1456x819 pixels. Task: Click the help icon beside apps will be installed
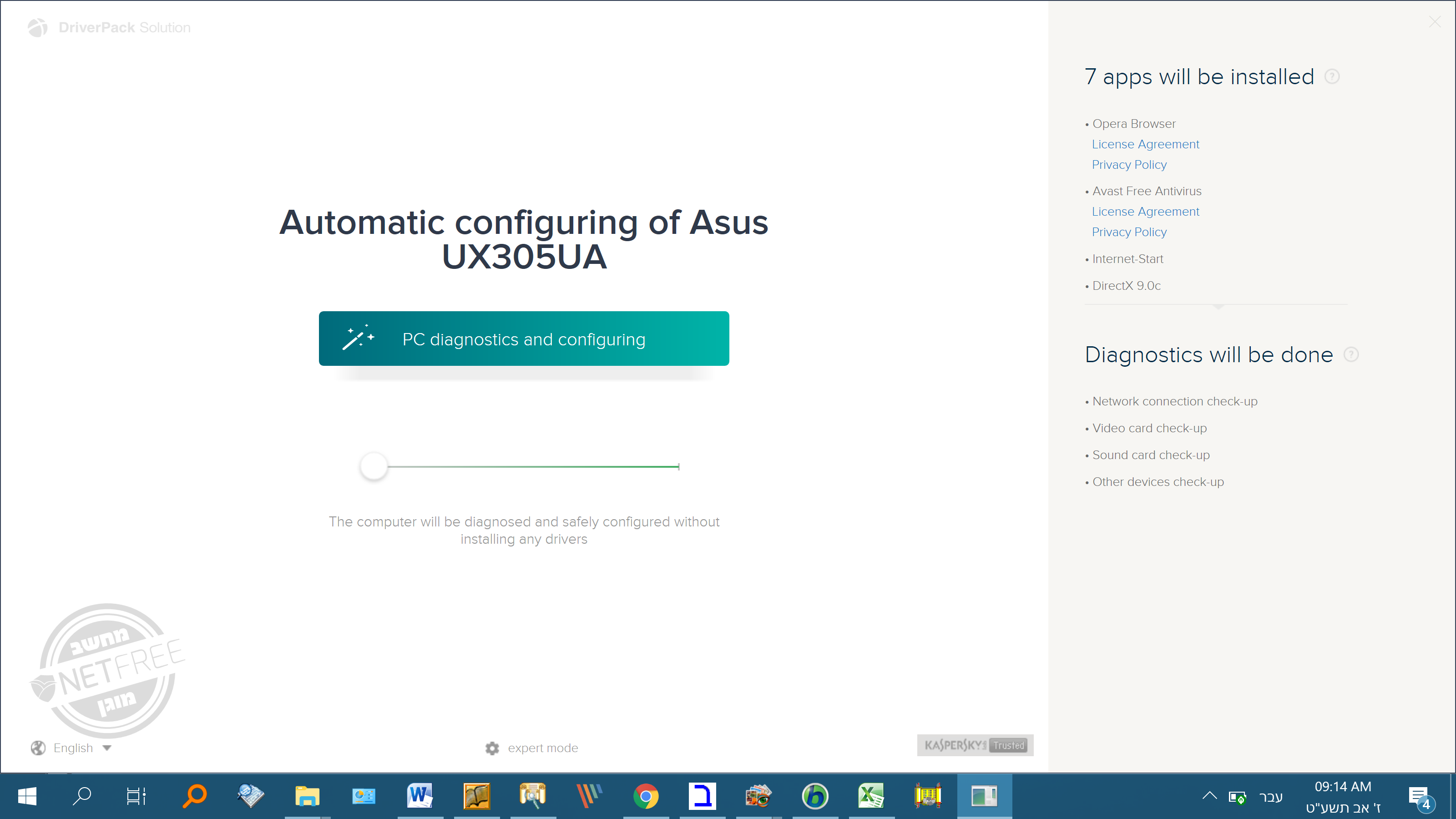(1332, 76)
